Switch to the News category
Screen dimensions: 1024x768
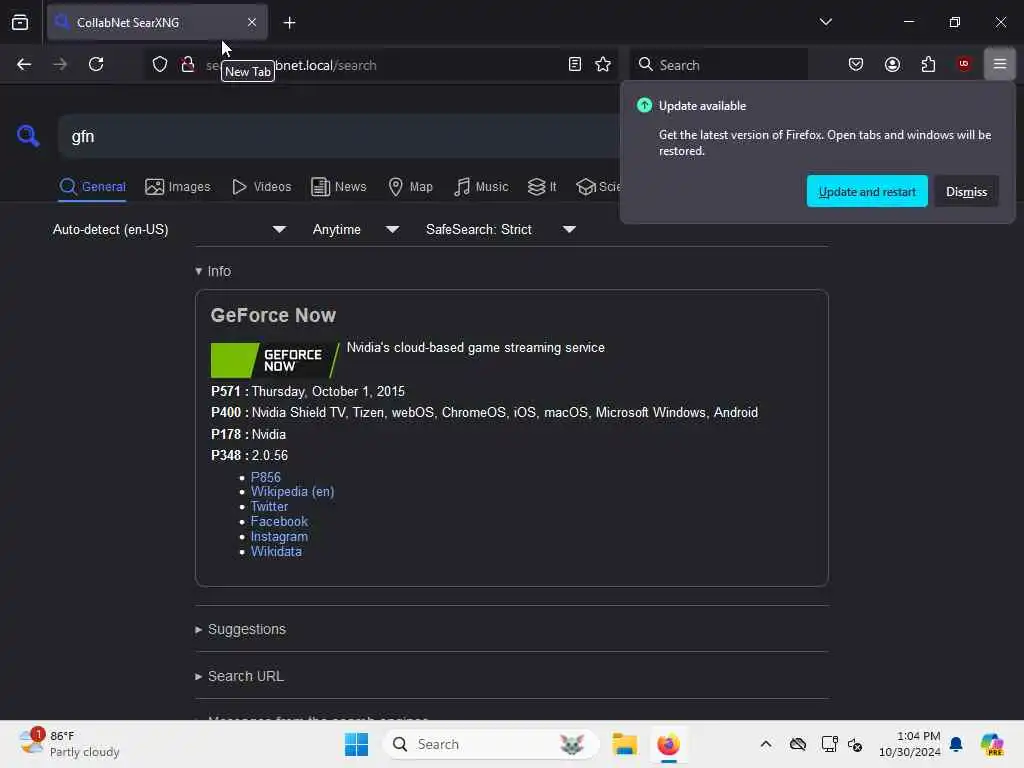[x=338, y=187]
